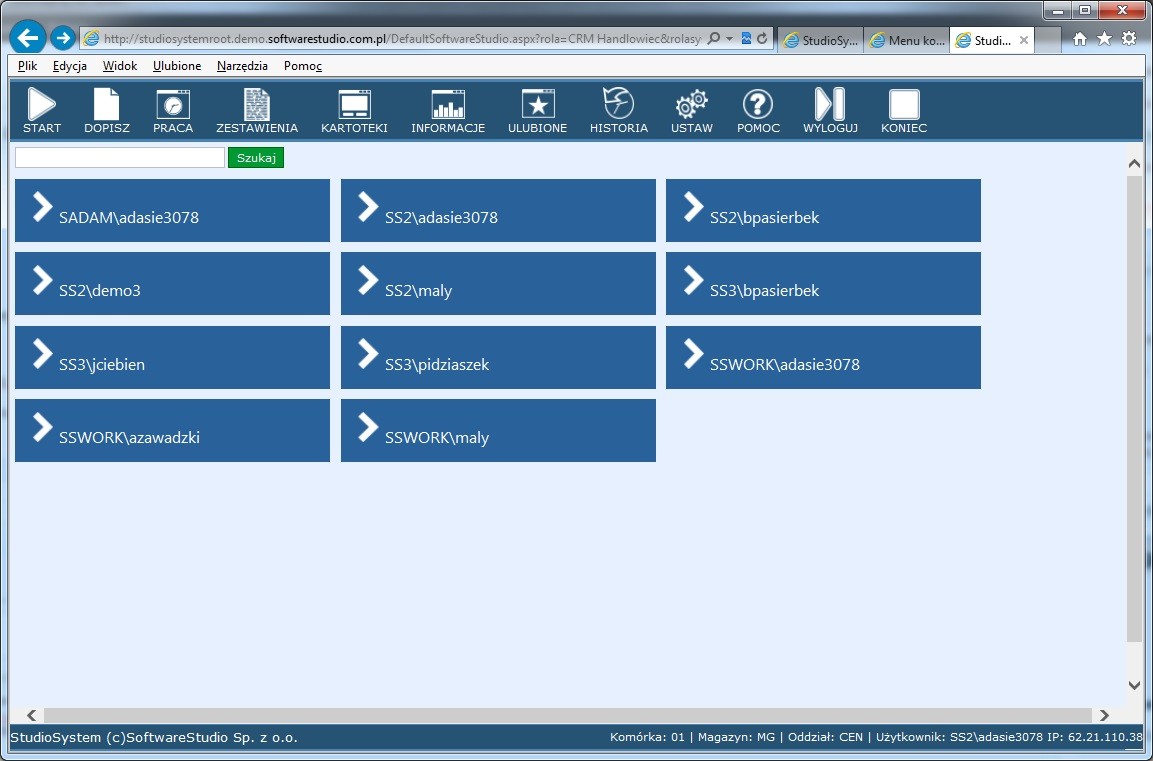This screenshot has width=1153, height=761.
Task: Open the KARTOTEKI icon
Action: coord(354,104)
